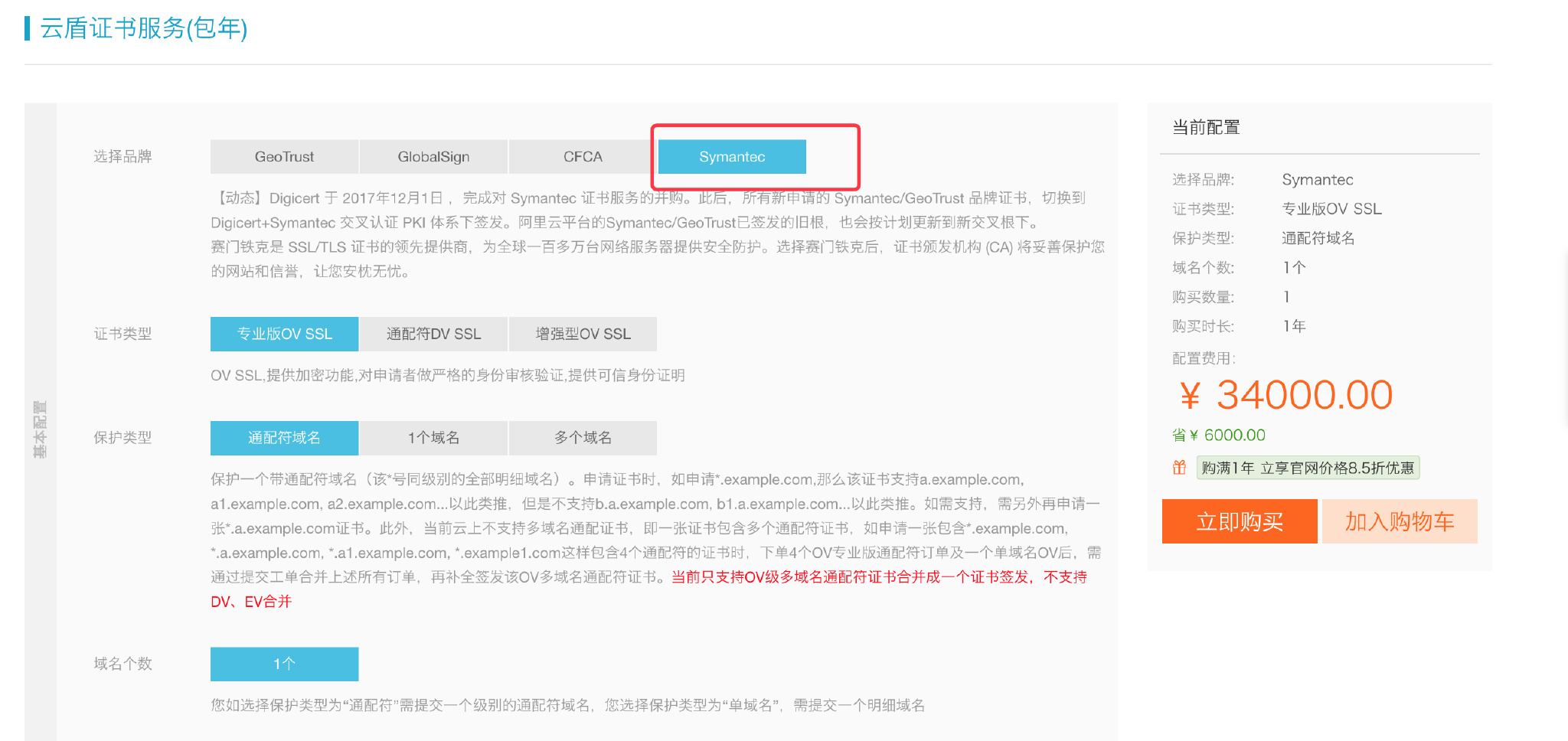The height and width of the screenshot is (741, 1568).
Task: Click the 保护类型 label on the left
Action: coord(122,438)
